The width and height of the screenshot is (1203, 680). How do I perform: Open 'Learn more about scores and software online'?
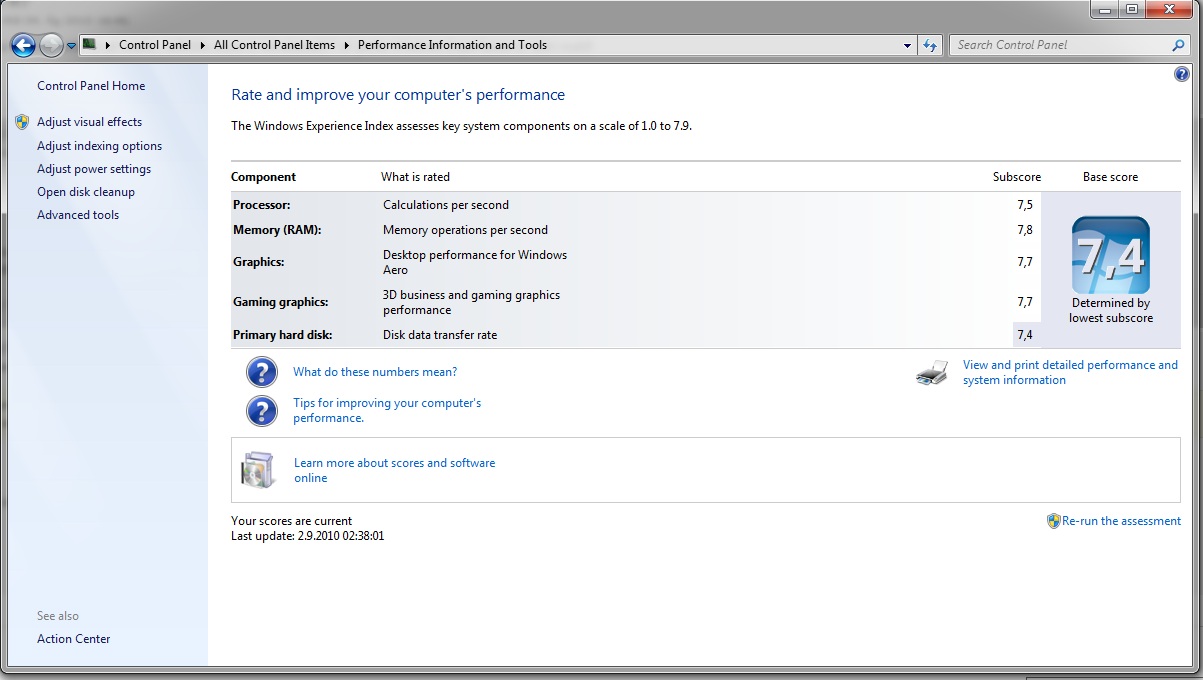(394, 470)
